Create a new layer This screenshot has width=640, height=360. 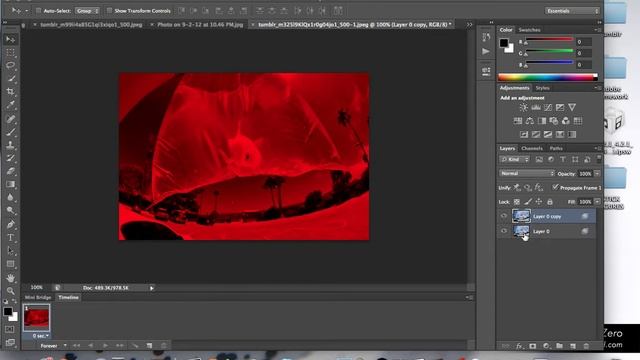[x=573, y=346]
